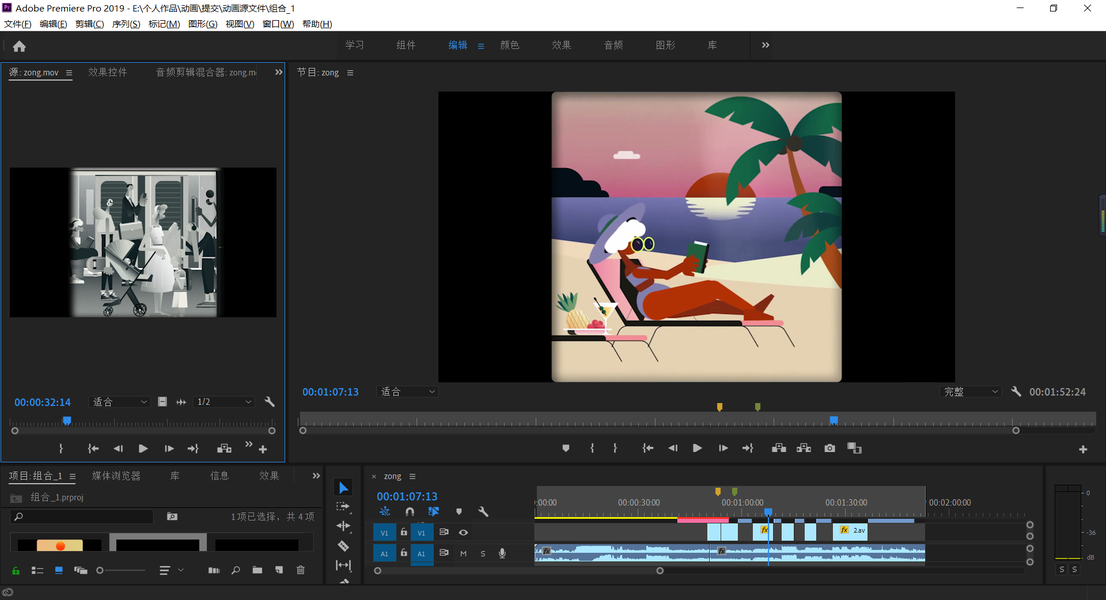Open Project panel sort icons dropdown
Image resolution: width=1106 pixels, height=600 pixels.
(x=171, y=570)
